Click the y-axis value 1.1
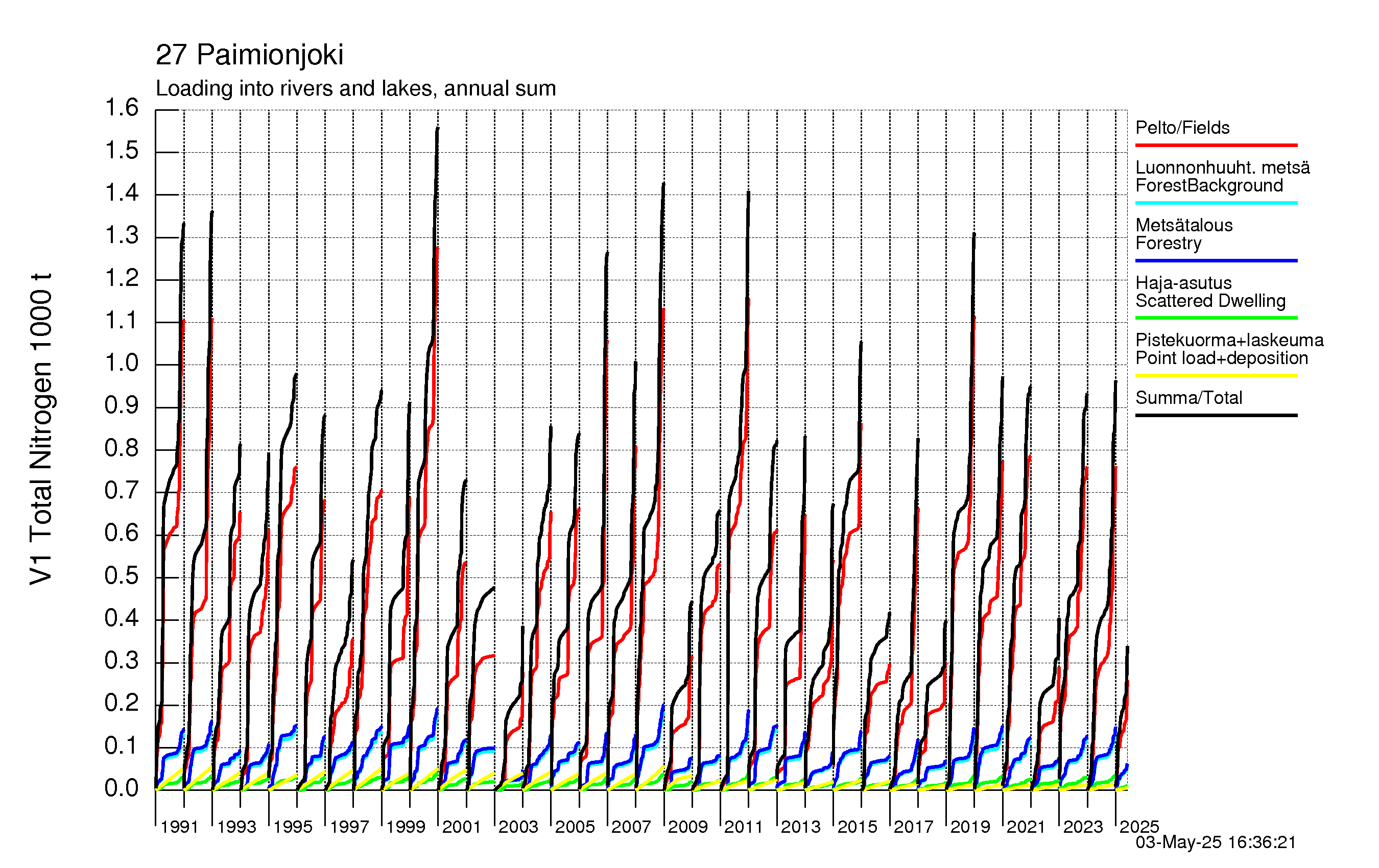Screen dimensions: 1379x868 (122, 321)
